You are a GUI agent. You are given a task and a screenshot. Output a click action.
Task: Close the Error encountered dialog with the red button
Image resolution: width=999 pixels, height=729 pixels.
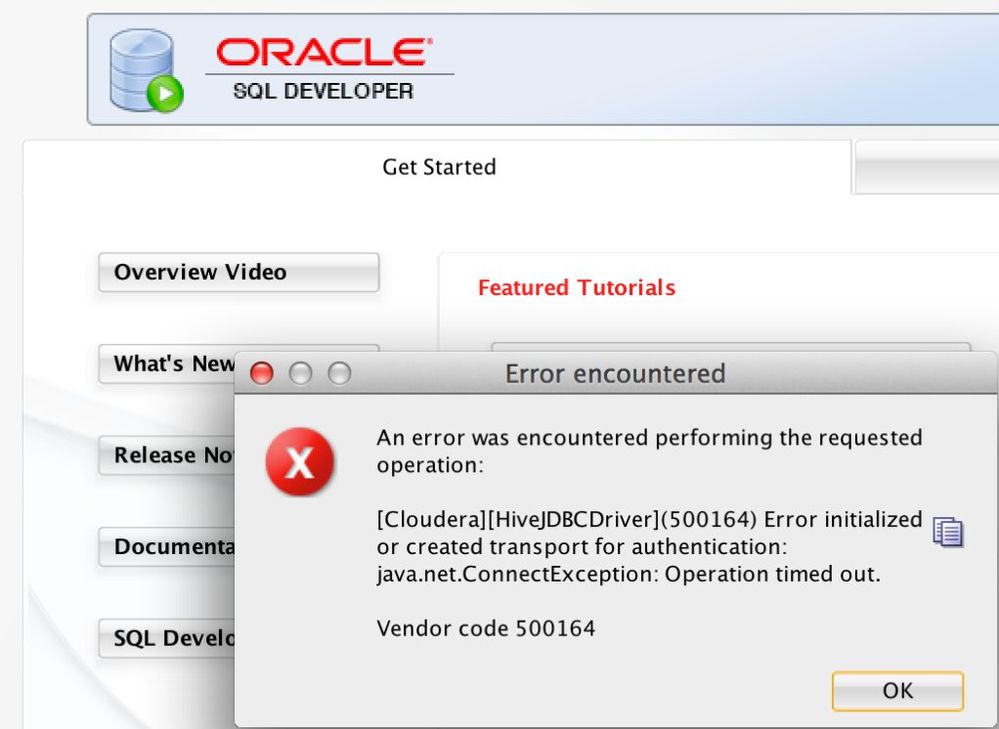[x=261, y=374]
